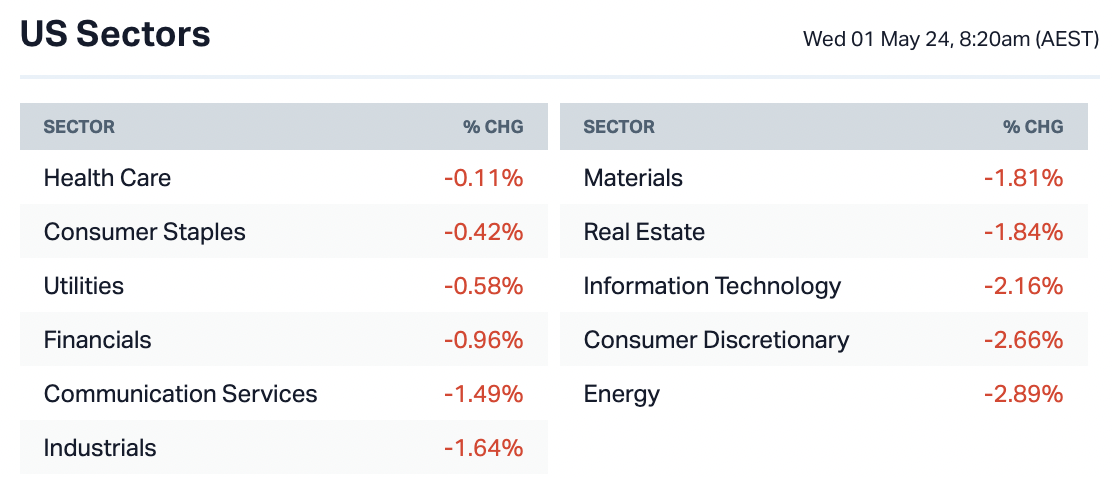Select Information Technology sector
1112x478 pixels.
(x=712, y=286)
